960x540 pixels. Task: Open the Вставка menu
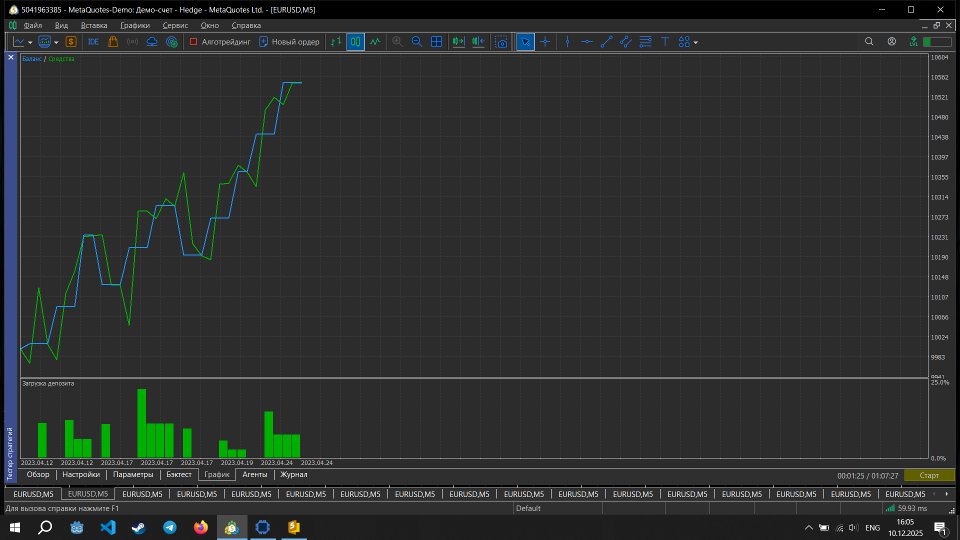(94, 25)
